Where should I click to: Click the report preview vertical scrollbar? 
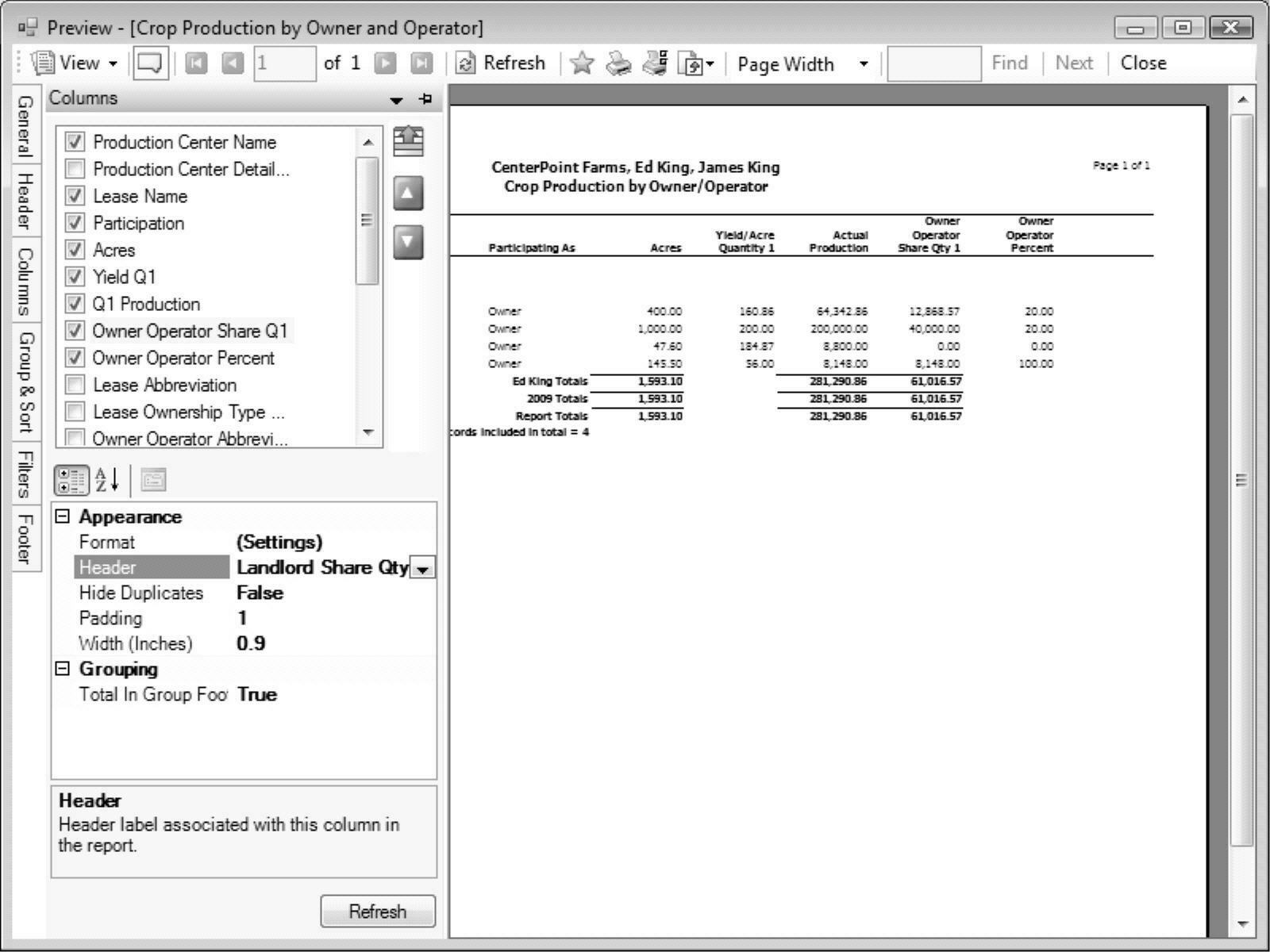(x=1242, y=479)
